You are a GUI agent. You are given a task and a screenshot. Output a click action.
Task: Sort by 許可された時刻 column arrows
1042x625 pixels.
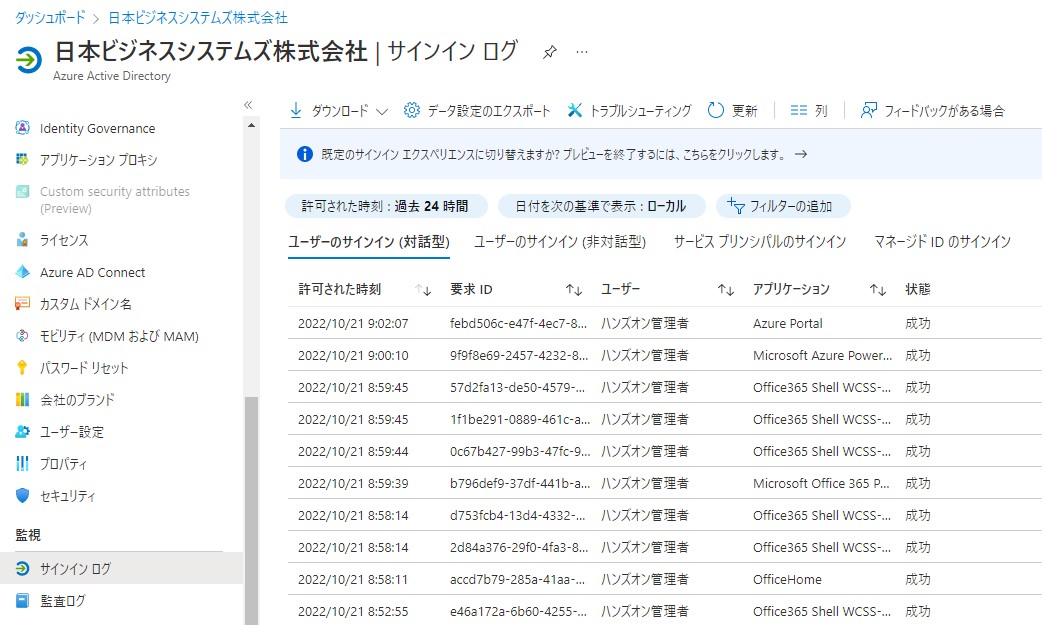coord(423,290)
